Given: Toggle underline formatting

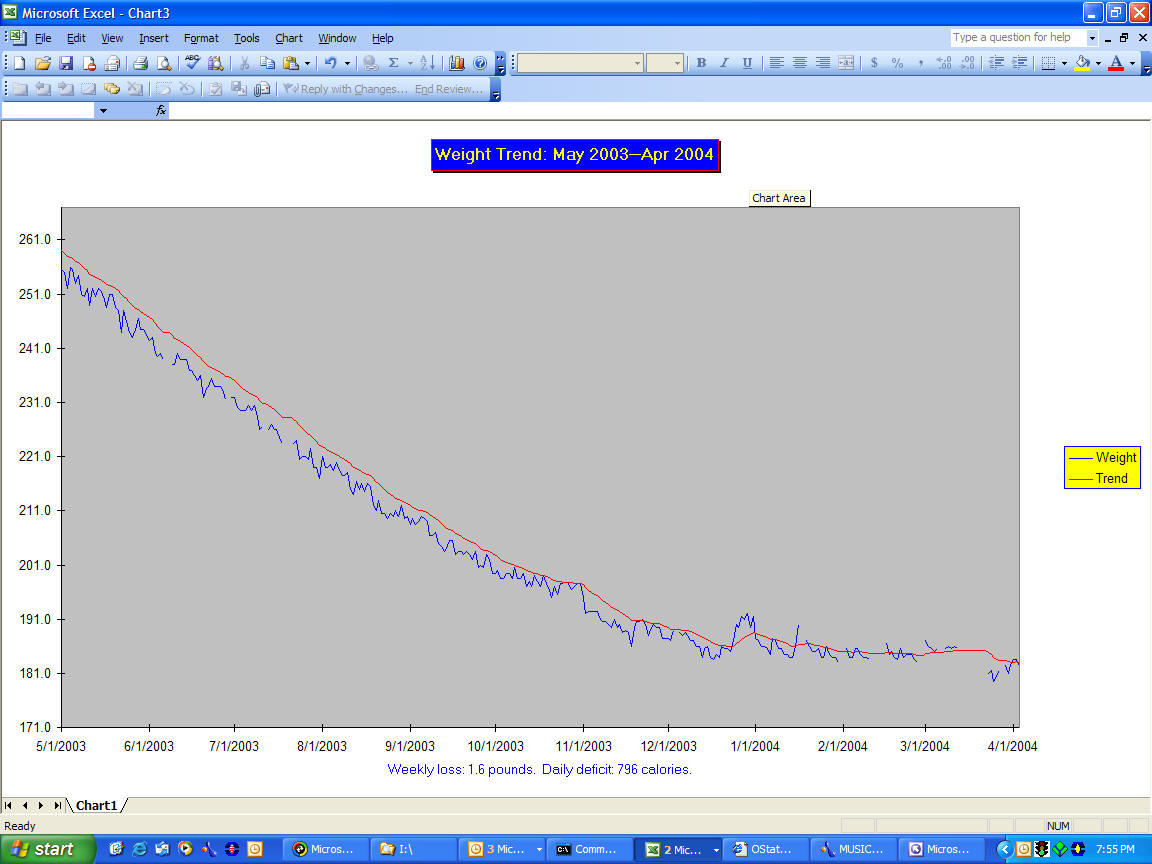Looking at the screenshot, I should [x=747, y=63].
